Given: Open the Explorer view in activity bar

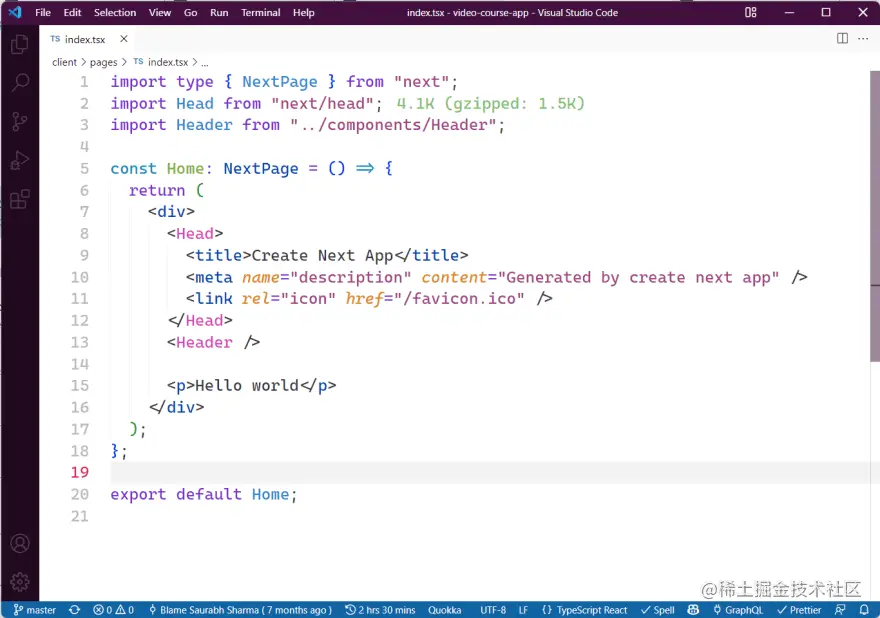Looking at the screenshot, I should [x=20, y=44].
